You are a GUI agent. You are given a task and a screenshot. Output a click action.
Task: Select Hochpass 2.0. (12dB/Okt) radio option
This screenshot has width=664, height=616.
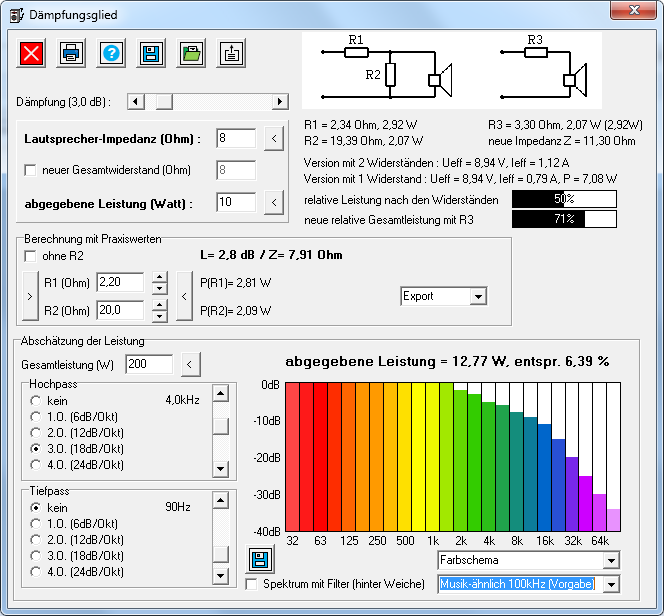coord(36,432)
